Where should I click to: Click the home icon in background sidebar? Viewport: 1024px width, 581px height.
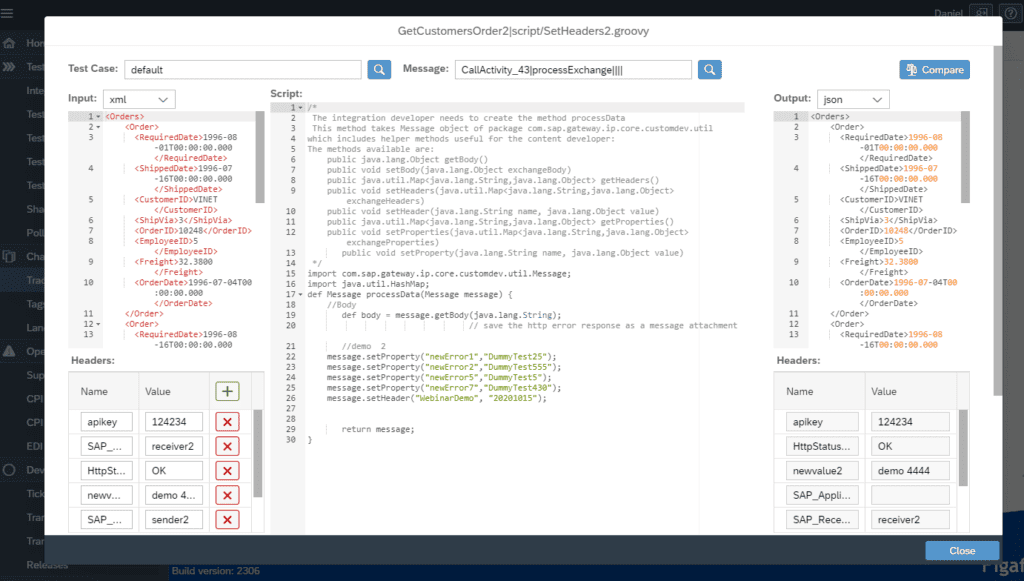[x=9, y=43]
